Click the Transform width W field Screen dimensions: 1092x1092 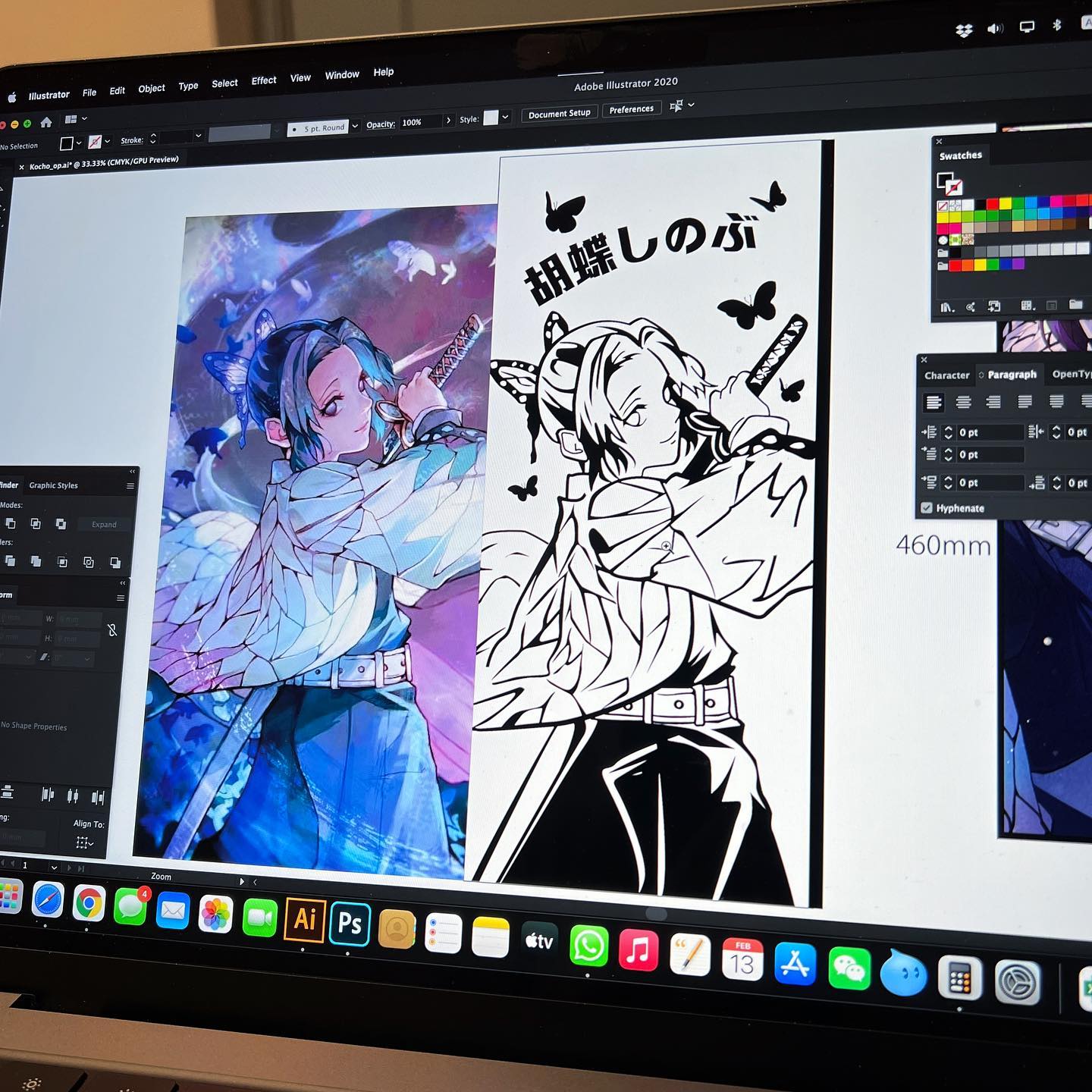click(79, 620)
